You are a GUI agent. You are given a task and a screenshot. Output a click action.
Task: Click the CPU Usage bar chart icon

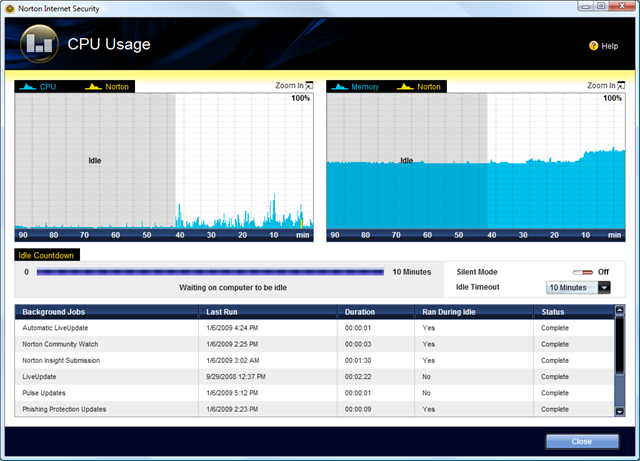point(40,44)
